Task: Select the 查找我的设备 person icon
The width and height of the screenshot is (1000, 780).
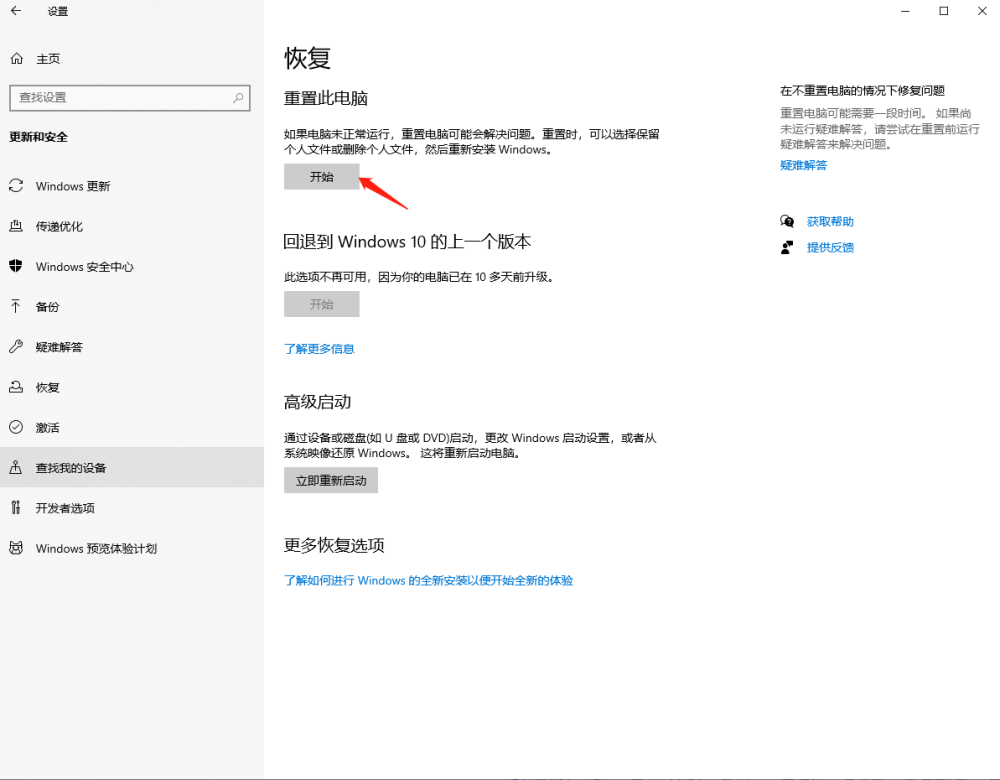Action: point(16,467)
